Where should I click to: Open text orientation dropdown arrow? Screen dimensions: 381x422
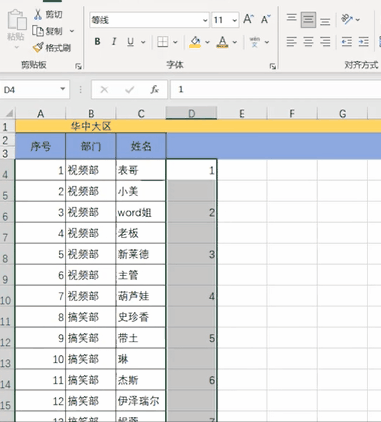[x=358, y=20]
